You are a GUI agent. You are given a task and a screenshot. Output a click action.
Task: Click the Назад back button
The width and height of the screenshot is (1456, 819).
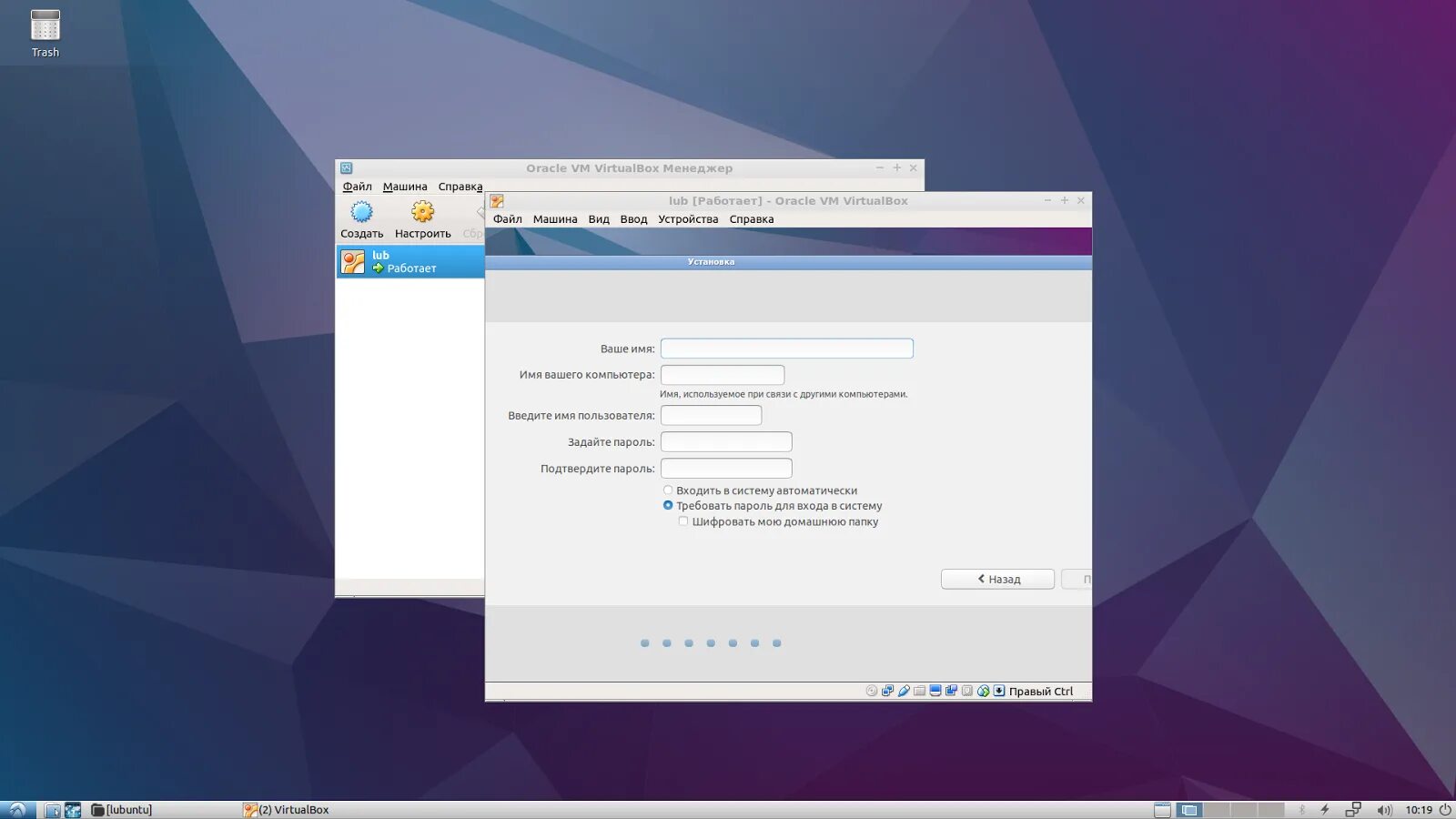[997, 579]
